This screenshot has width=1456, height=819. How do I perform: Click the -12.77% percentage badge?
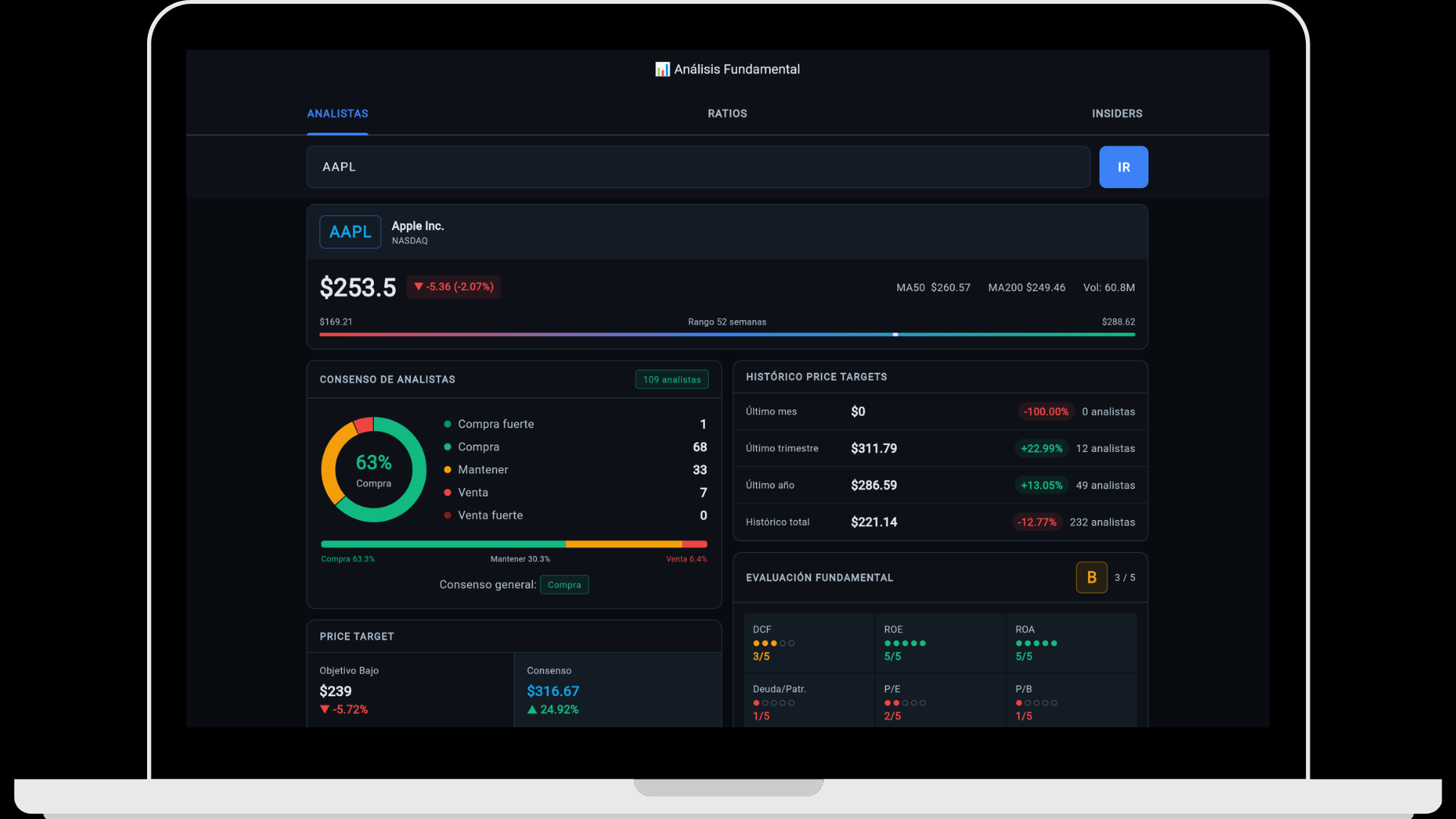click(1037, 522)
